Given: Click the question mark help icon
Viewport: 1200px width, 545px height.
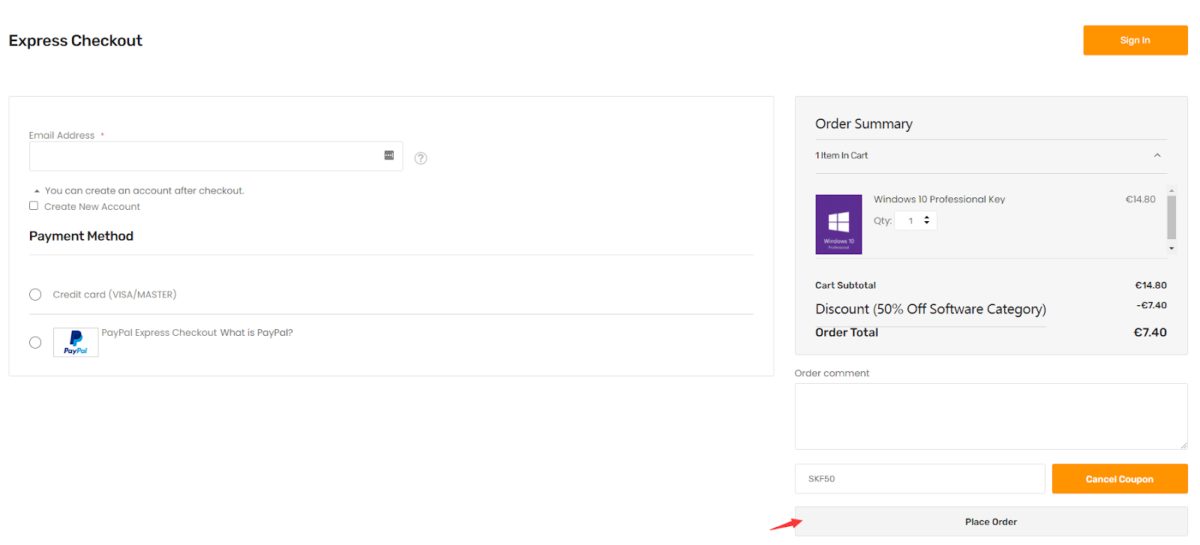Looking at the screenshot, I should point(421,158).
